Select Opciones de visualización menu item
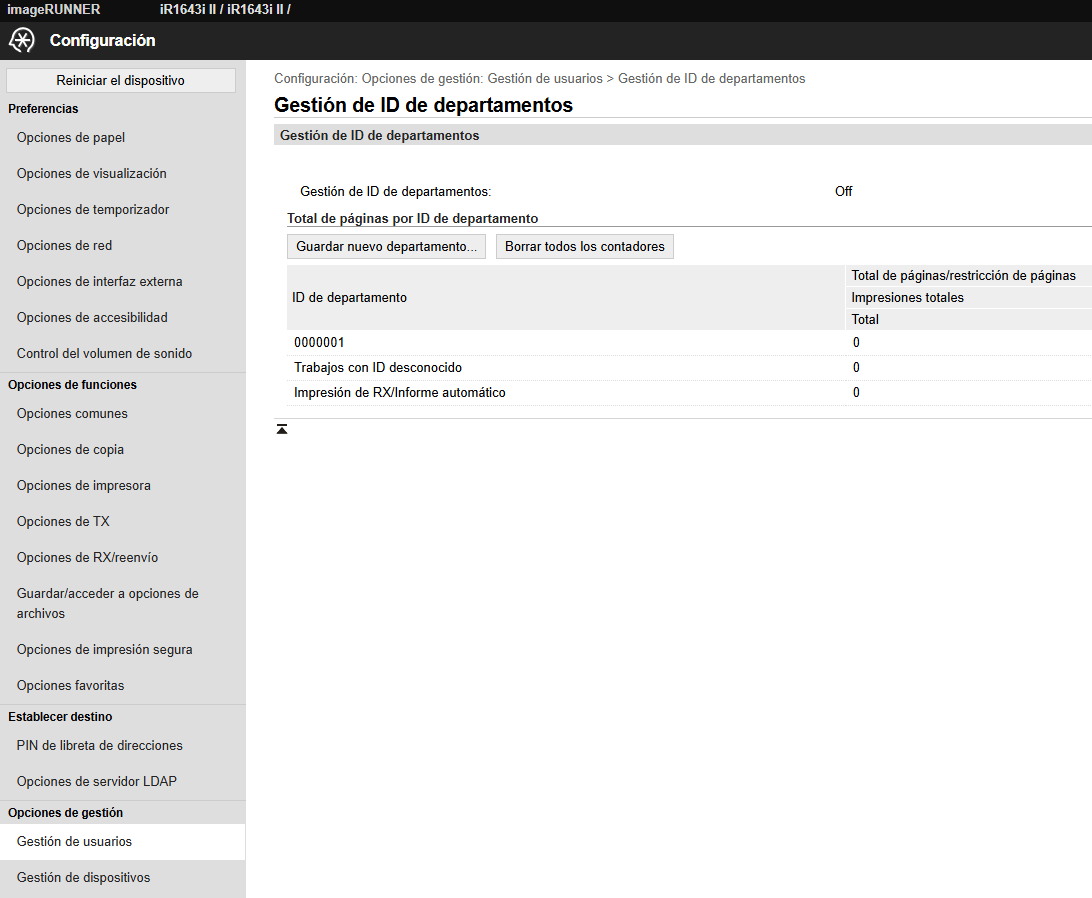 (92, 173)
